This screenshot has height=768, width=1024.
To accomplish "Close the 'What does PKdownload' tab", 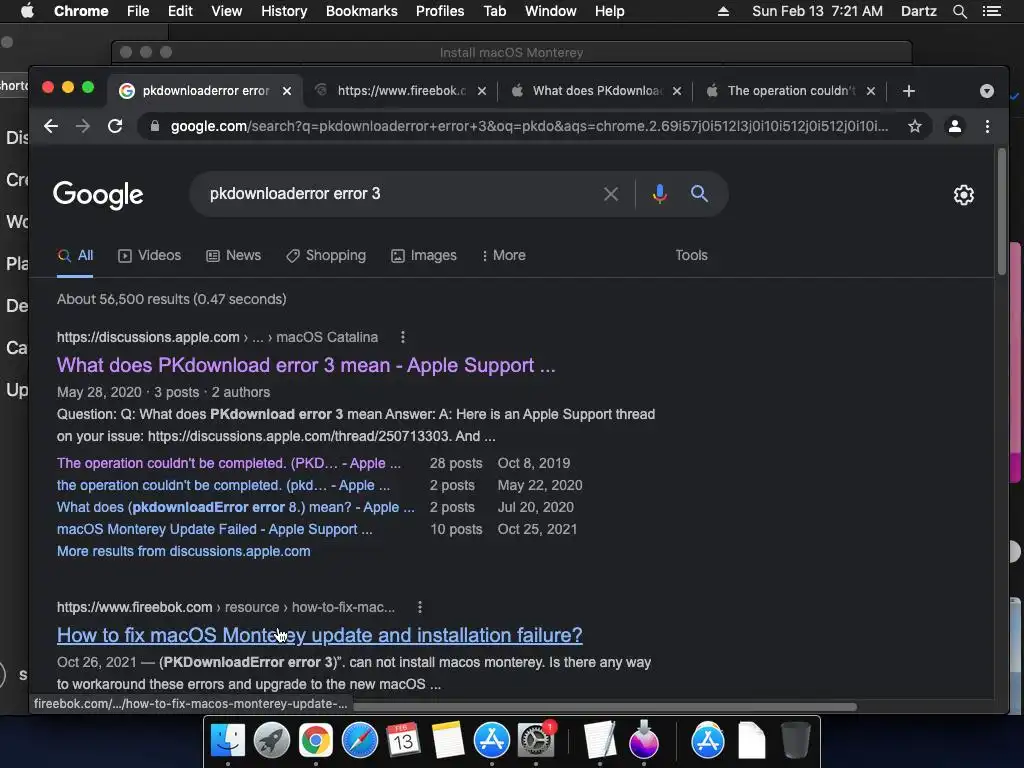I will pyautogui.click(x=677, y=91).
